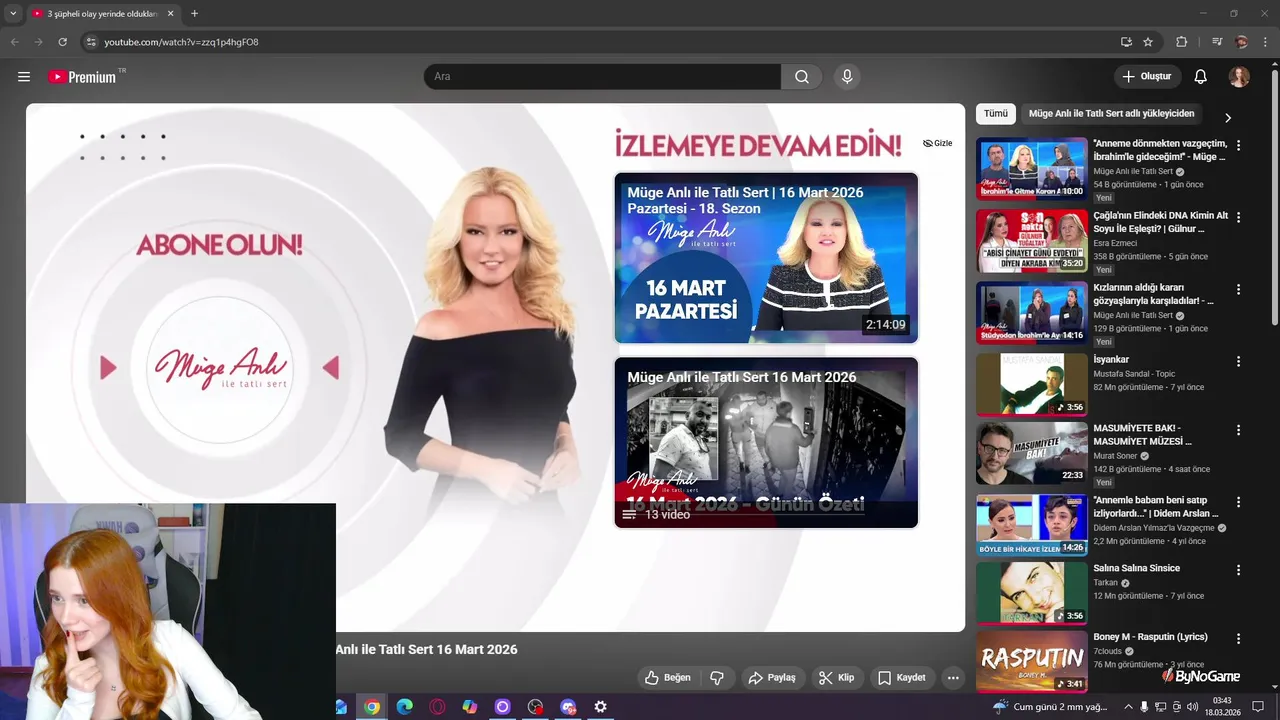
Task: Open Chrome profile avatar
Action: pyautogui.click(x=1241, y=42)
